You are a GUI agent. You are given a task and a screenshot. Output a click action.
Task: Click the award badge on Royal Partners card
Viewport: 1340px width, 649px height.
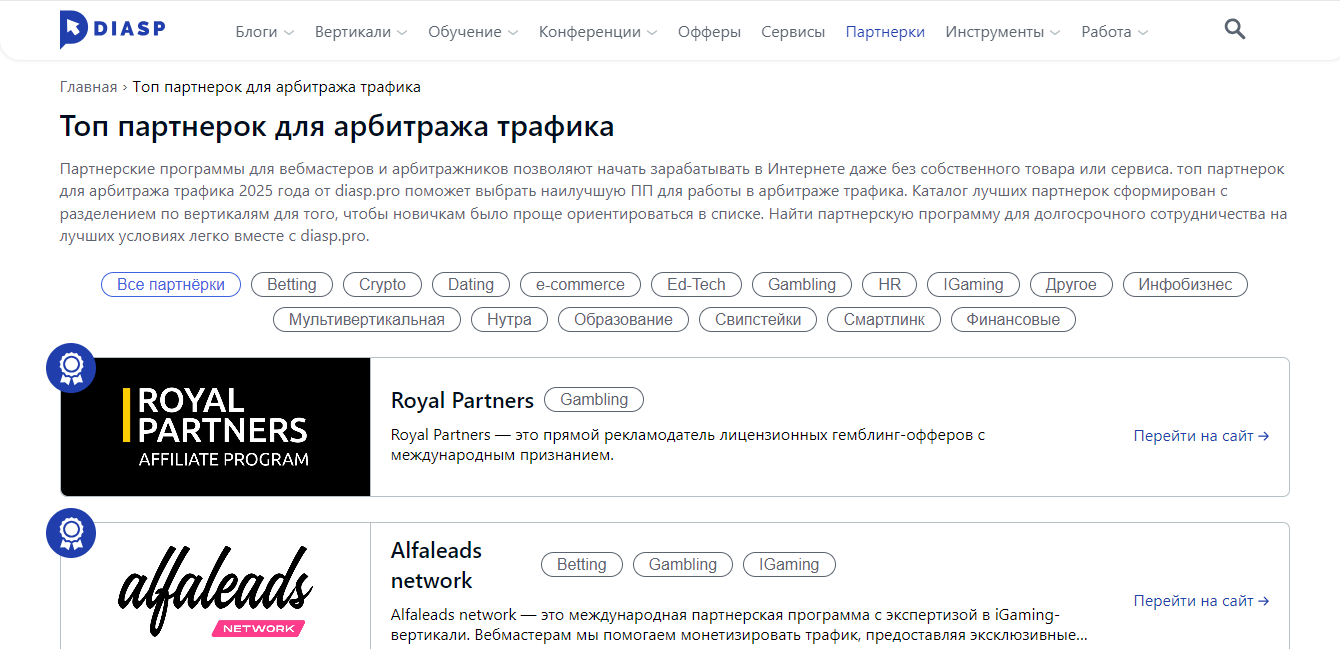(x=71, y=368)
